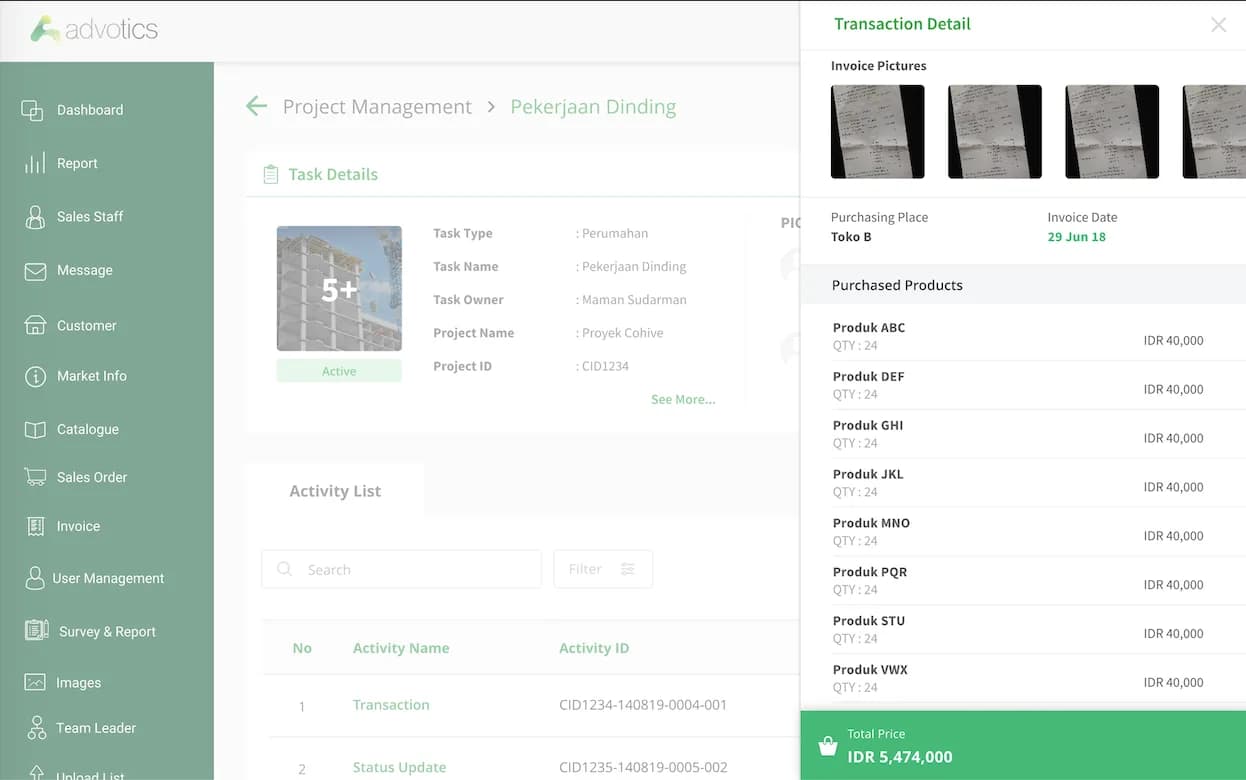Click the No column header
This screenshot has height=780, width=1246.
point(302,648)
